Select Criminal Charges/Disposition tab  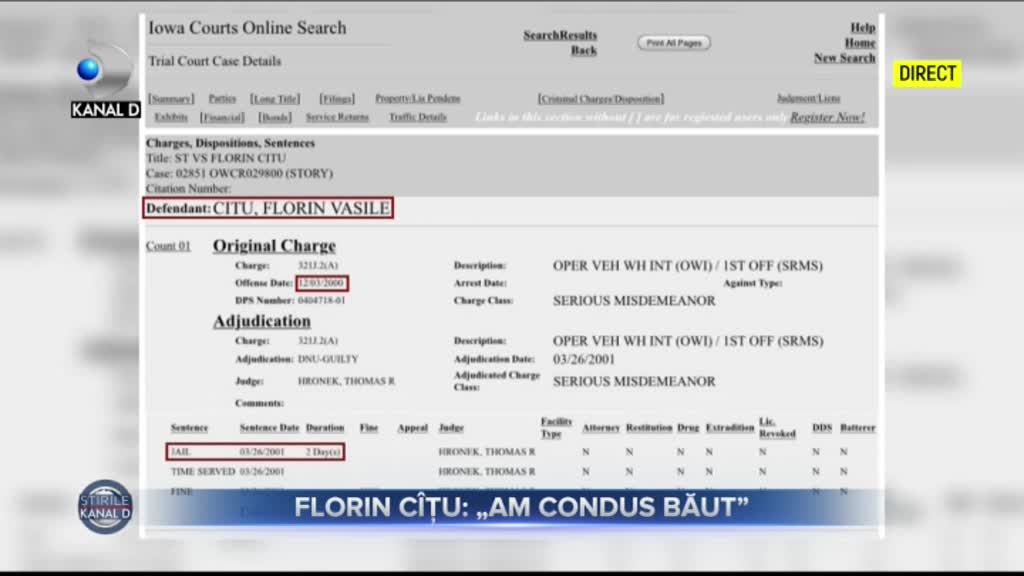tap(600, 99)
